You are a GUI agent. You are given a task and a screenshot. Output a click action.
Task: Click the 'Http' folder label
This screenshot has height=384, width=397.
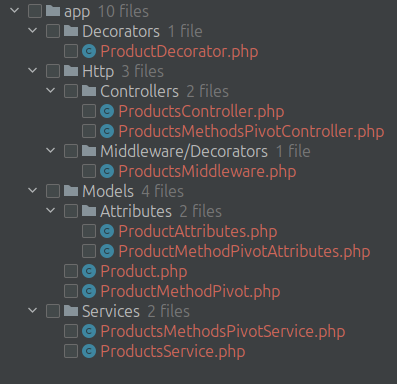(98, 72)
